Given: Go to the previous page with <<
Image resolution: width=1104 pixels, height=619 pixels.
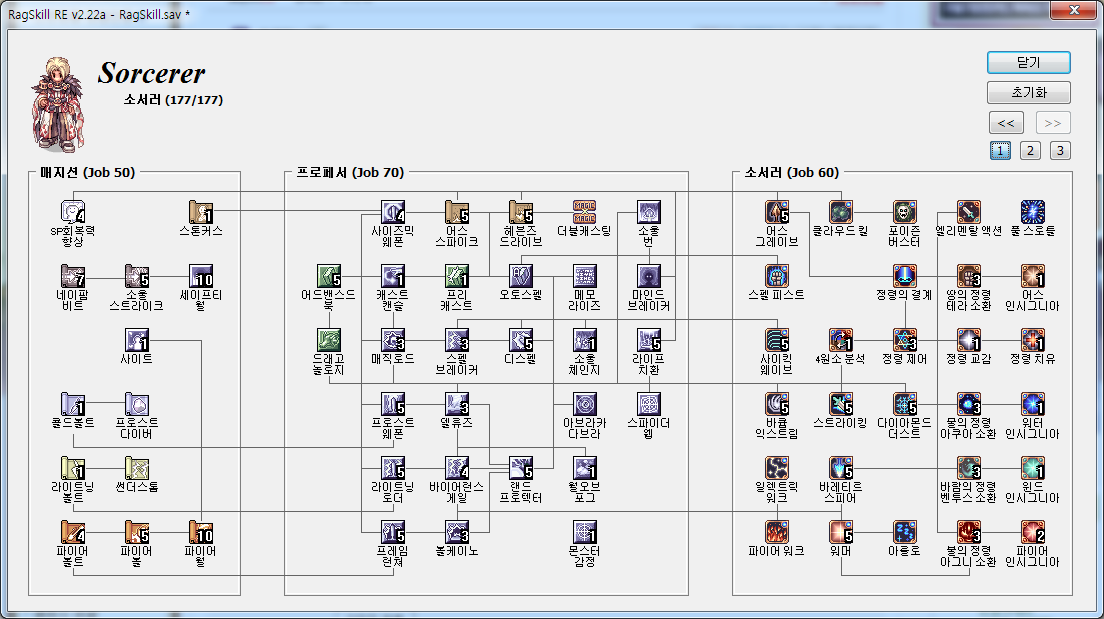Looking at the screenshot, I should pyautogui.click(x=1006, y=123).
